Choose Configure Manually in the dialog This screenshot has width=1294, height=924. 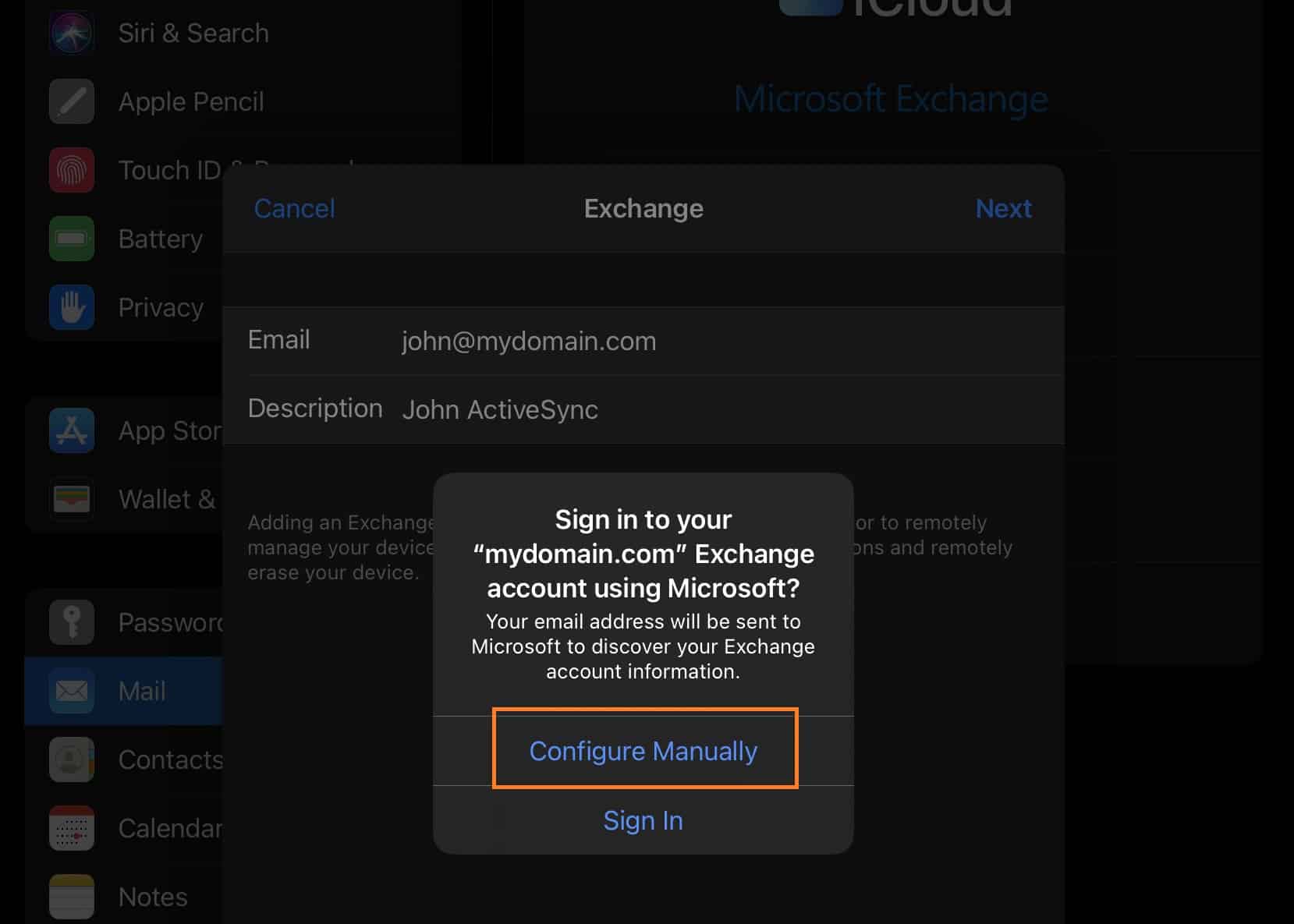tap(643, 750)
